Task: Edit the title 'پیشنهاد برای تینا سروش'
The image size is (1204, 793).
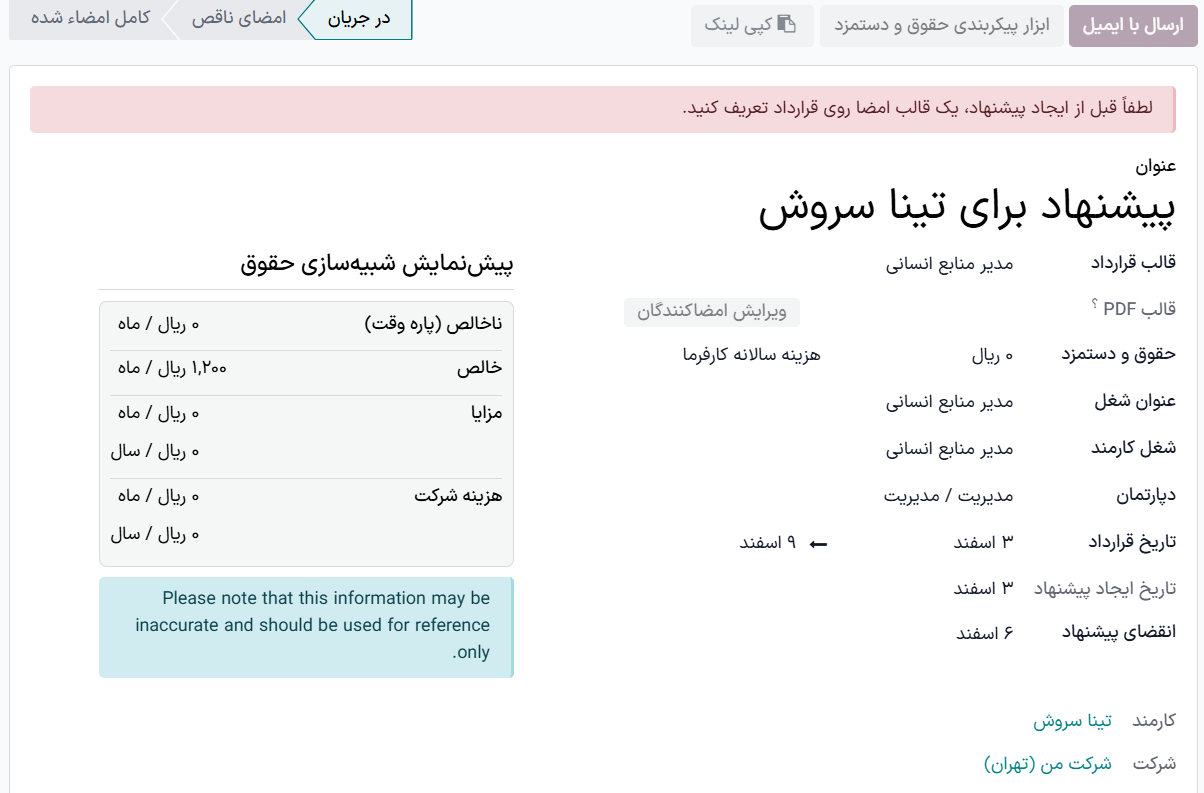Action: coord(967,207)
